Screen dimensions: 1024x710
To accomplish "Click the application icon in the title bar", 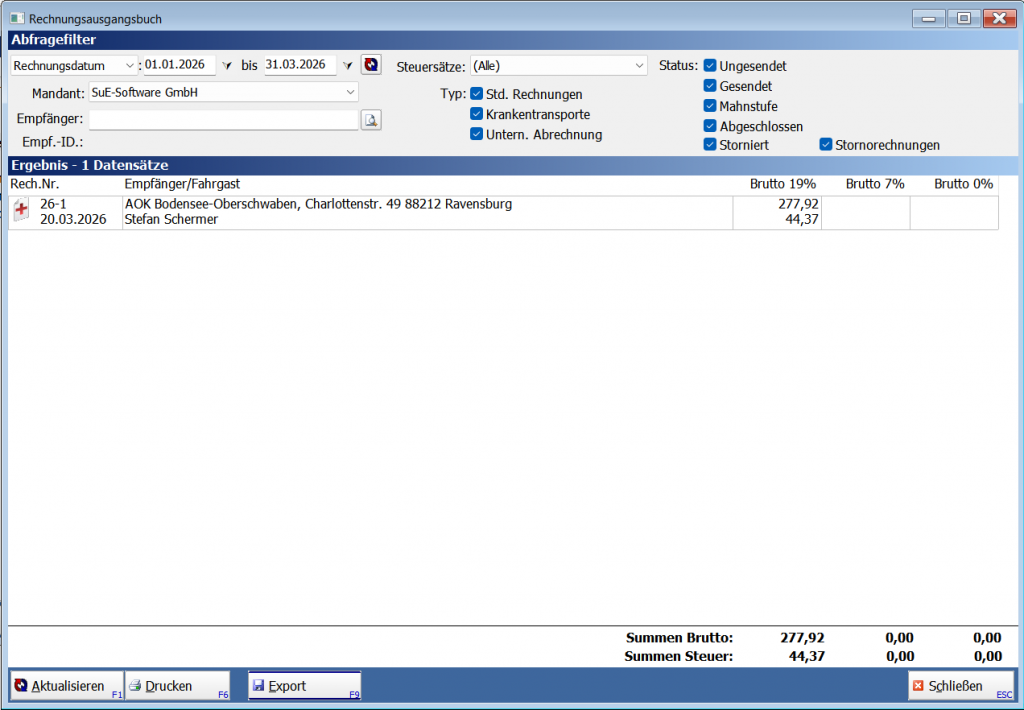I will click(16, 18).
